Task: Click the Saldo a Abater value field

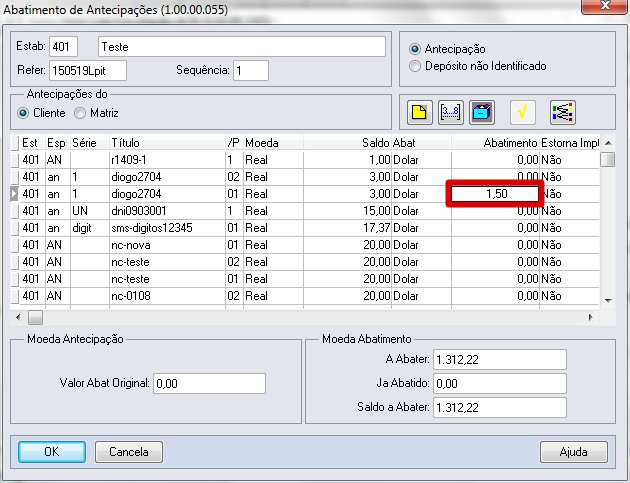Action: [x=500, y=407]
